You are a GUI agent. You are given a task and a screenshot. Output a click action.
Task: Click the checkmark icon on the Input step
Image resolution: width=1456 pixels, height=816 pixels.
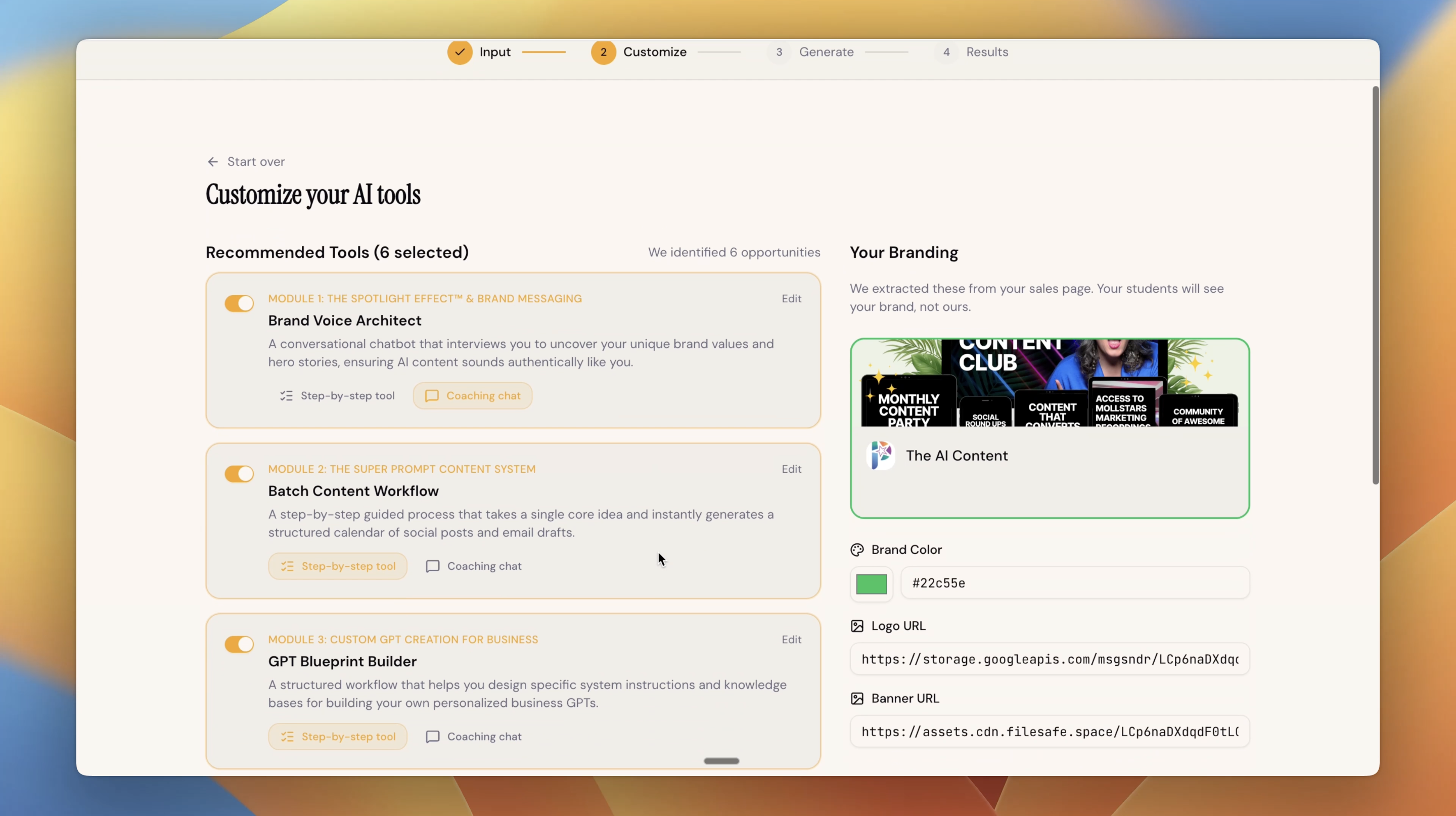tap(460, 52)
